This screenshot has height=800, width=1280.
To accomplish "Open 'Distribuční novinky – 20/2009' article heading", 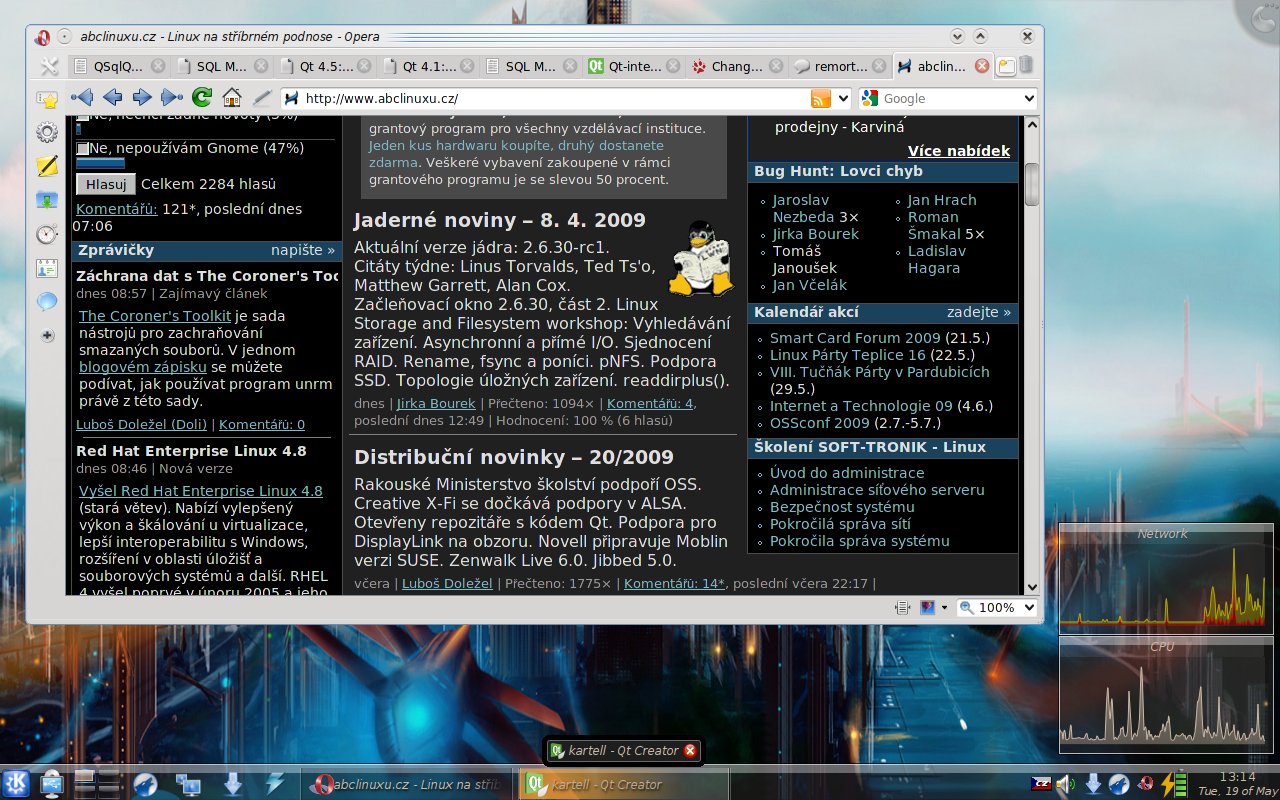I will click(514, 457).
